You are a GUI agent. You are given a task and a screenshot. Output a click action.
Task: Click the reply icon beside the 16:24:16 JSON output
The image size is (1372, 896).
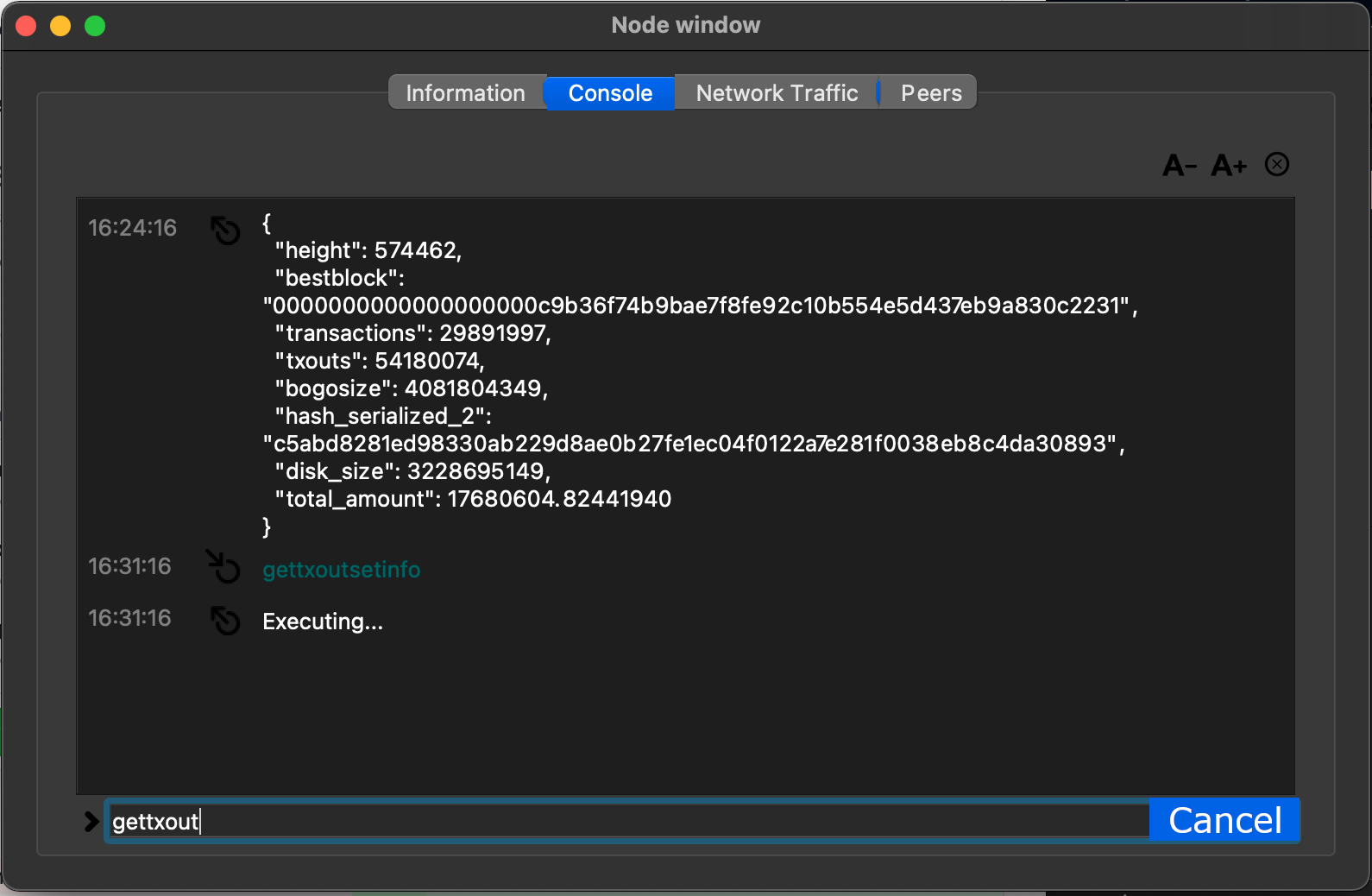225,230
